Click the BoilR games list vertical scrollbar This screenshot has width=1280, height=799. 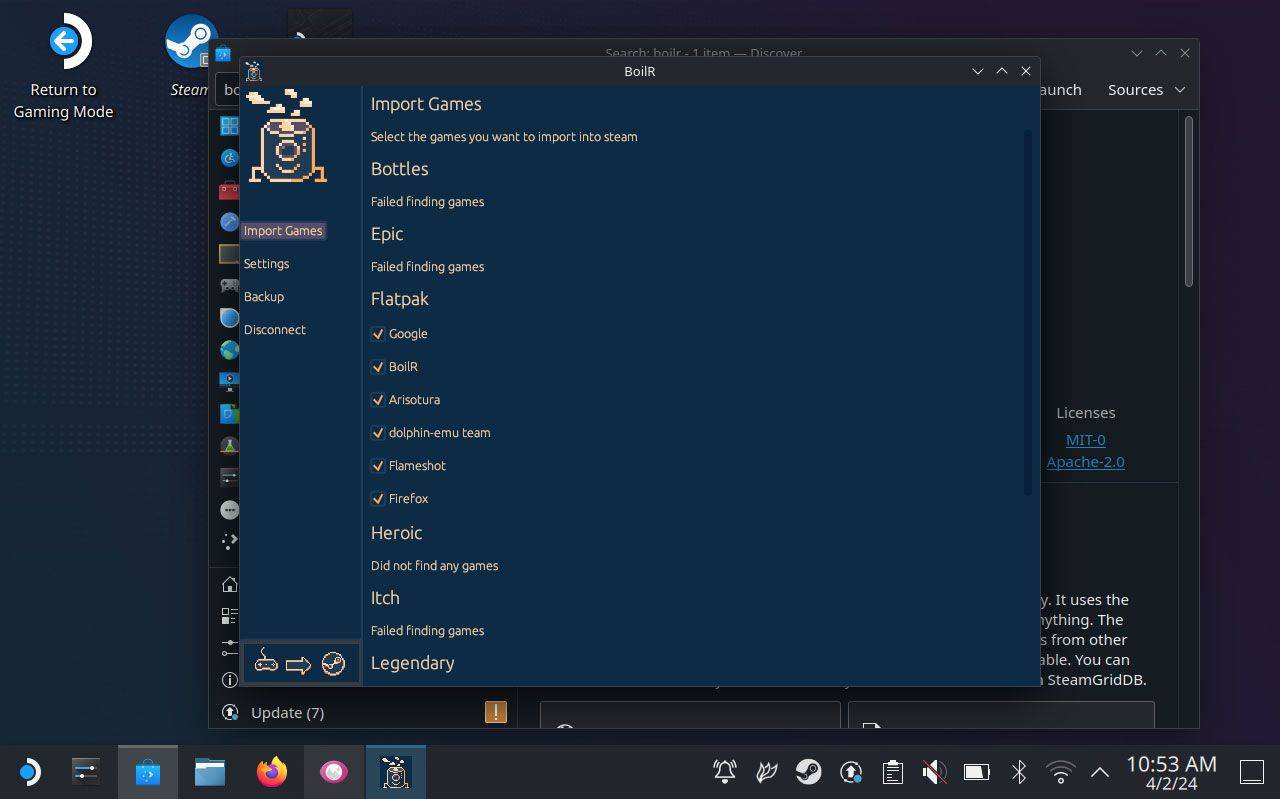tap(1027, 312)
